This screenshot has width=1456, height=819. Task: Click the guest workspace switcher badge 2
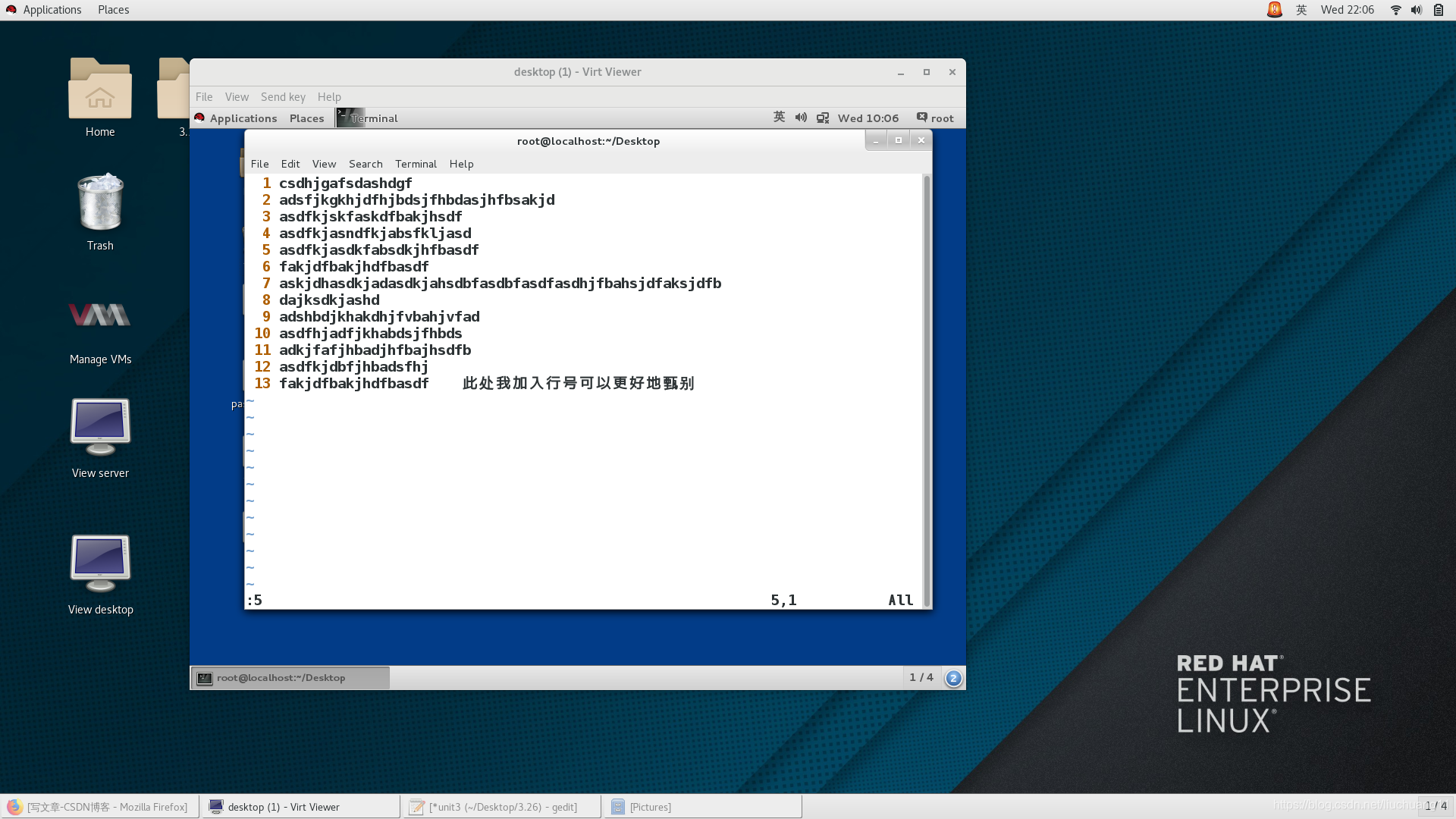pyautogui.click(x=953, y=678)
